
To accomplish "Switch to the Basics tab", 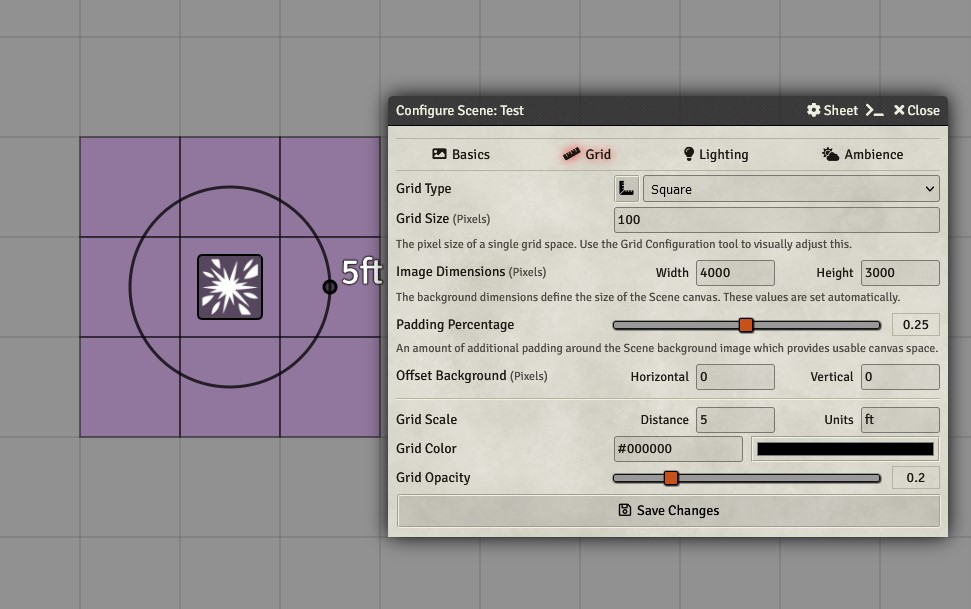I will (461, 154).
